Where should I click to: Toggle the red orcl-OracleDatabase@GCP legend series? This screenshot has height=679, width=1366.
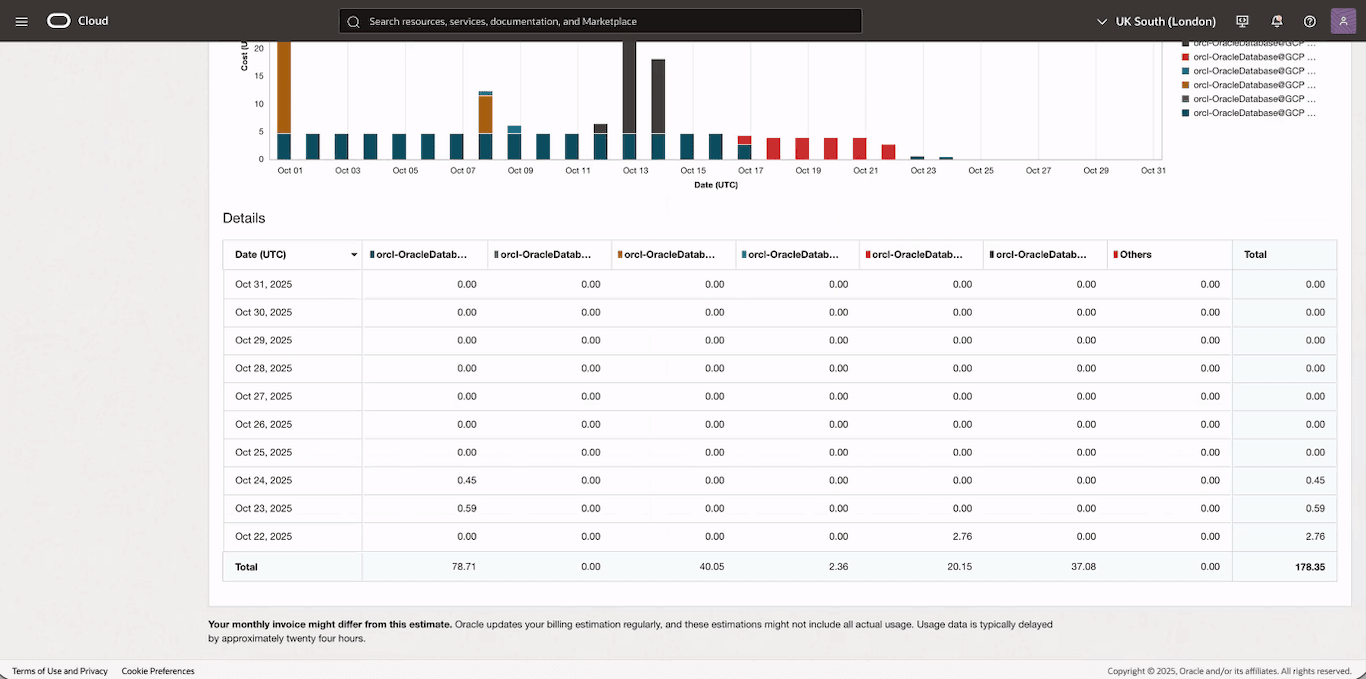(x=1250, y=56)
